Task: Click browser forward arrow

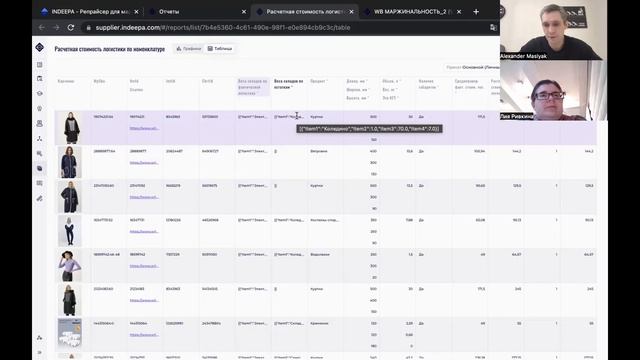Action: click(56, 27)
